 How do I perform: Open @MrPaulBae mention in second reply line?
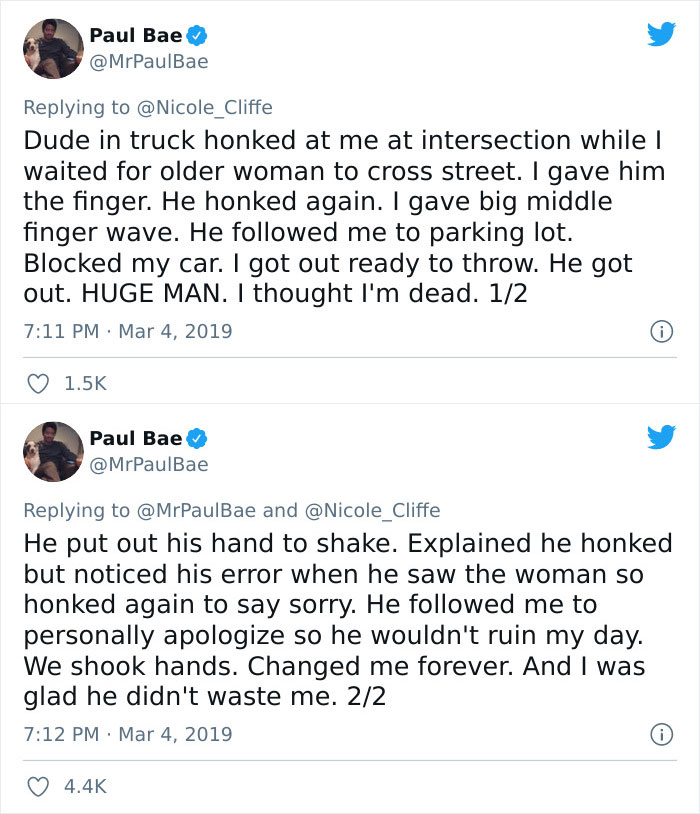click(x=207, y=508)
